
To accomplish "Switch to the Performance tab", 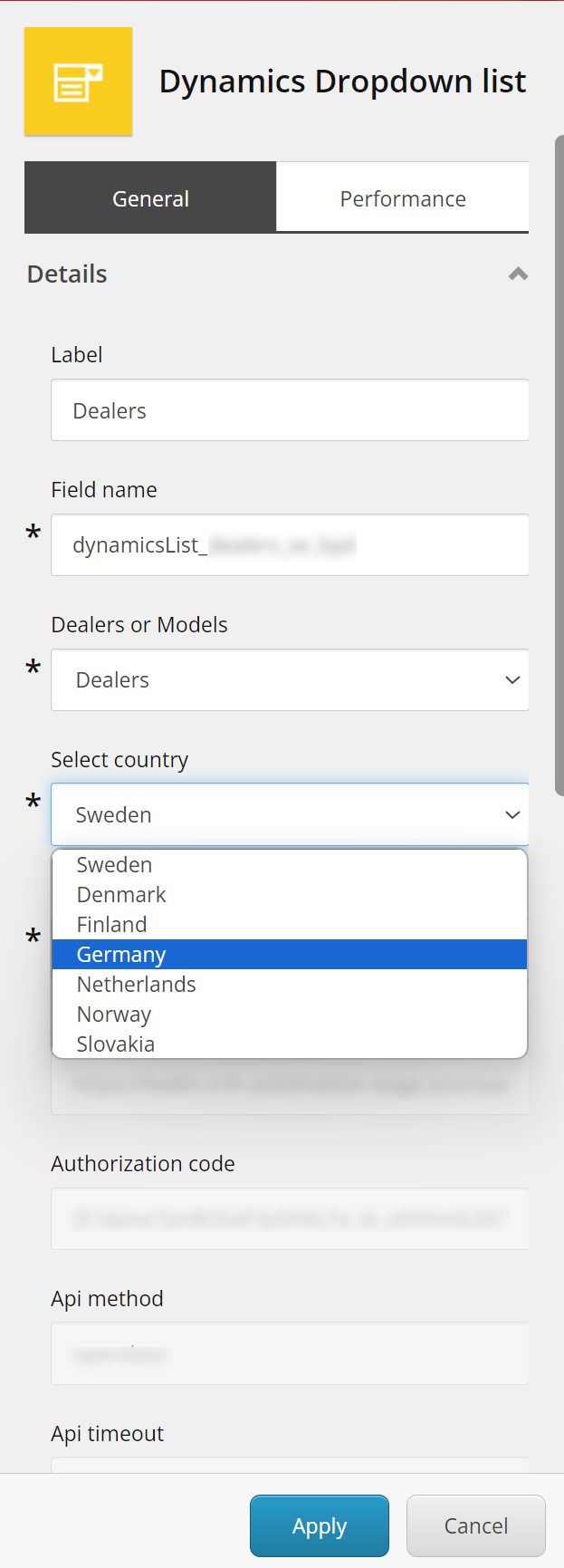I will [x=403, y=198].
